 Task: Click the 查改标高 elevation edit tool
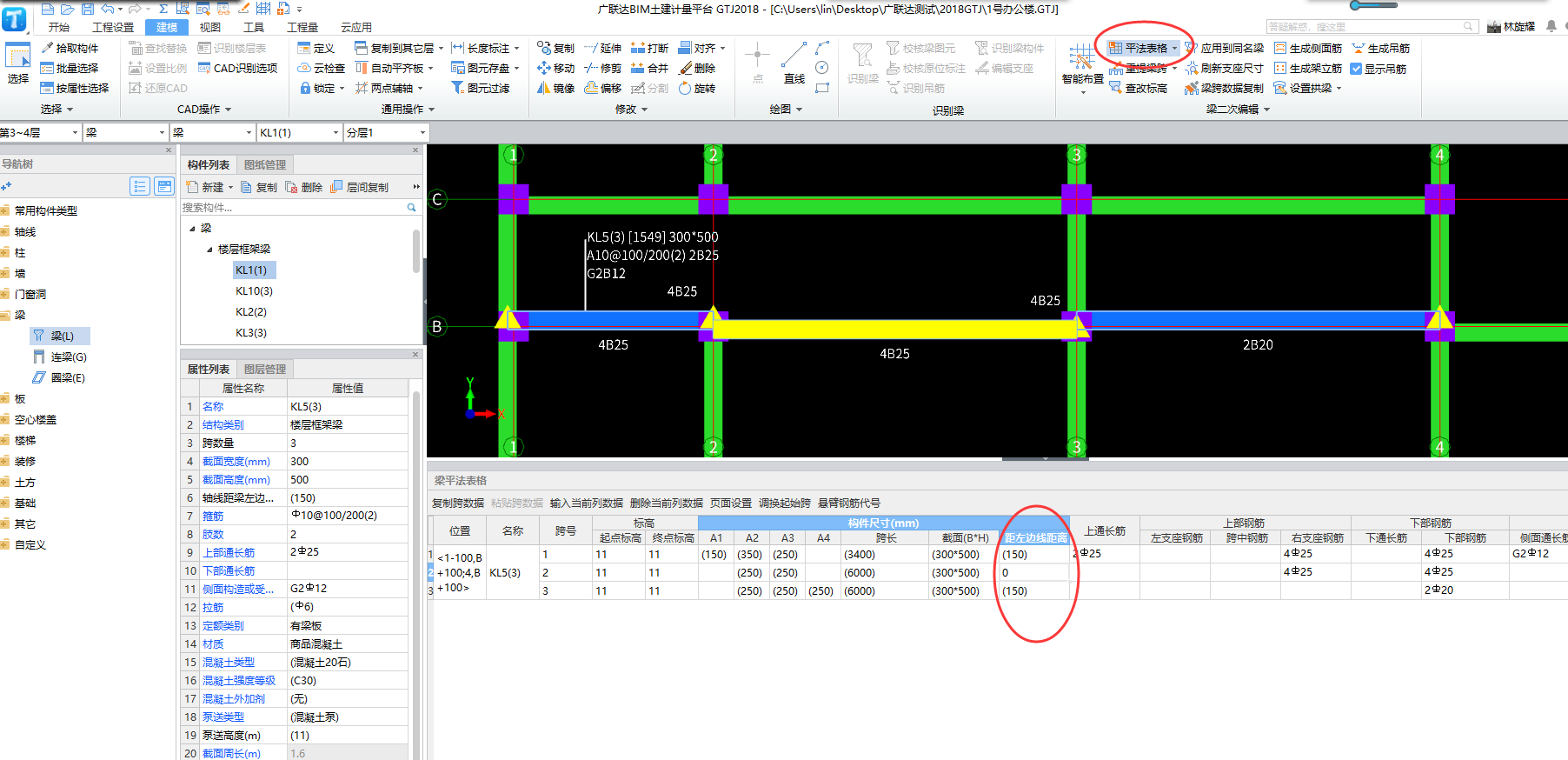(1138, 88)
